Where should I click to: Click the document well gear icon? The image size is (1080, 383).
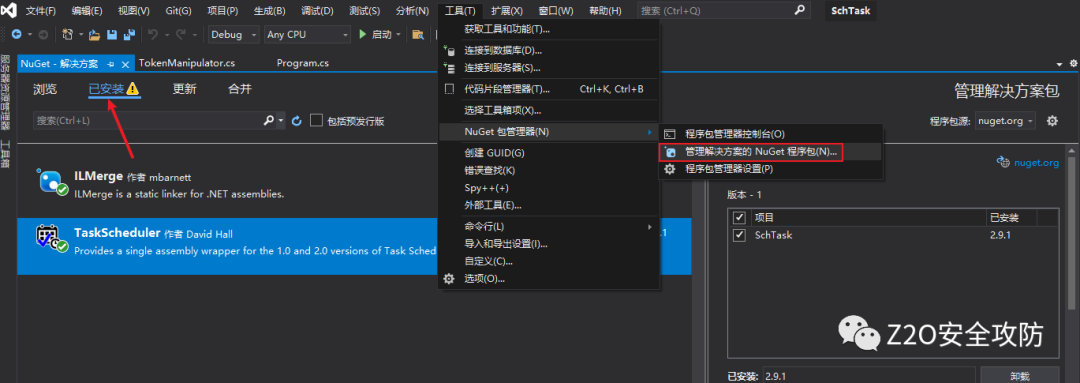[1073, 63]
